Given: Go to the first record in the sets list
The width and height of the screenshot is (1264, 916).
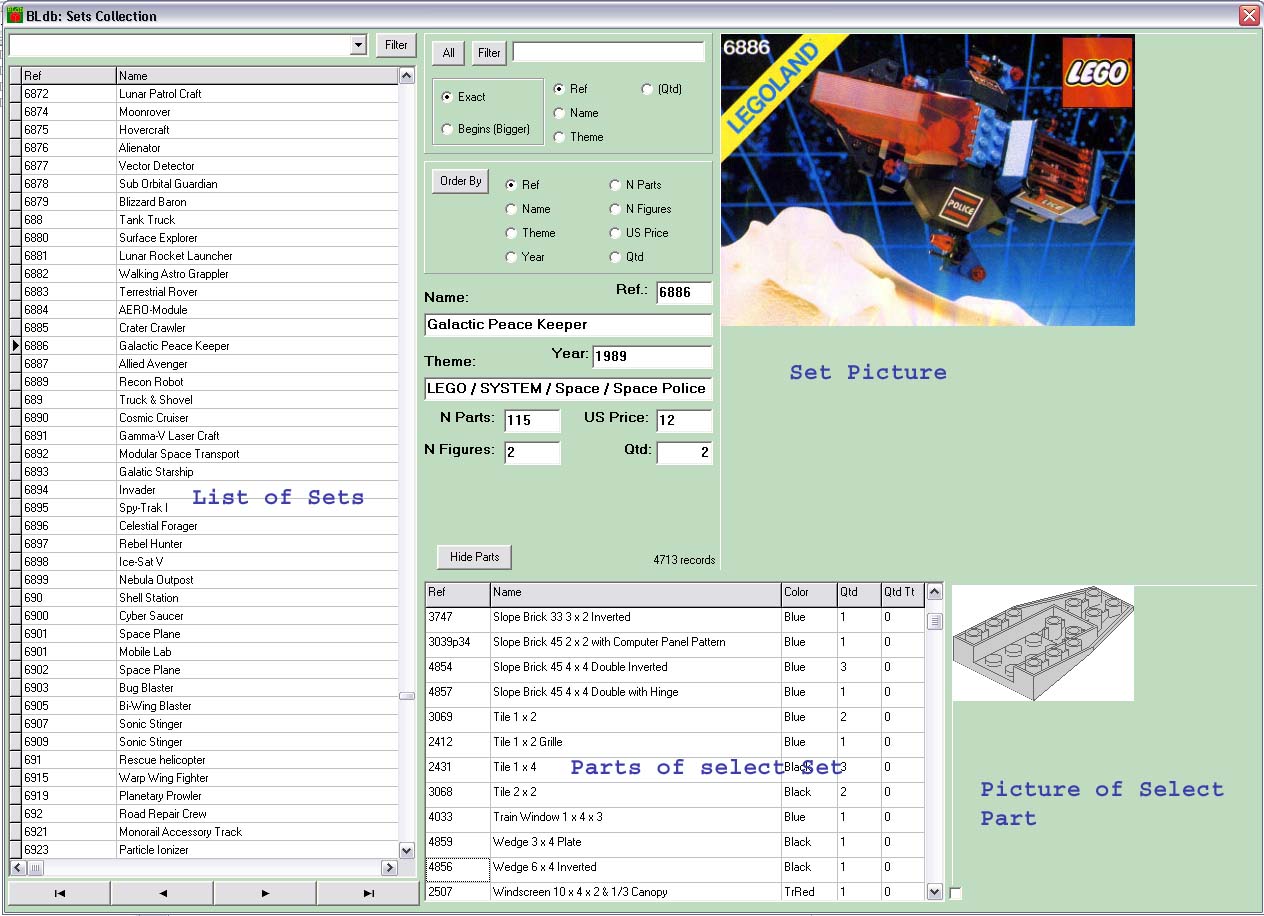Looking at the screenshot, I should pyautogui.click(x=60, y=893).
